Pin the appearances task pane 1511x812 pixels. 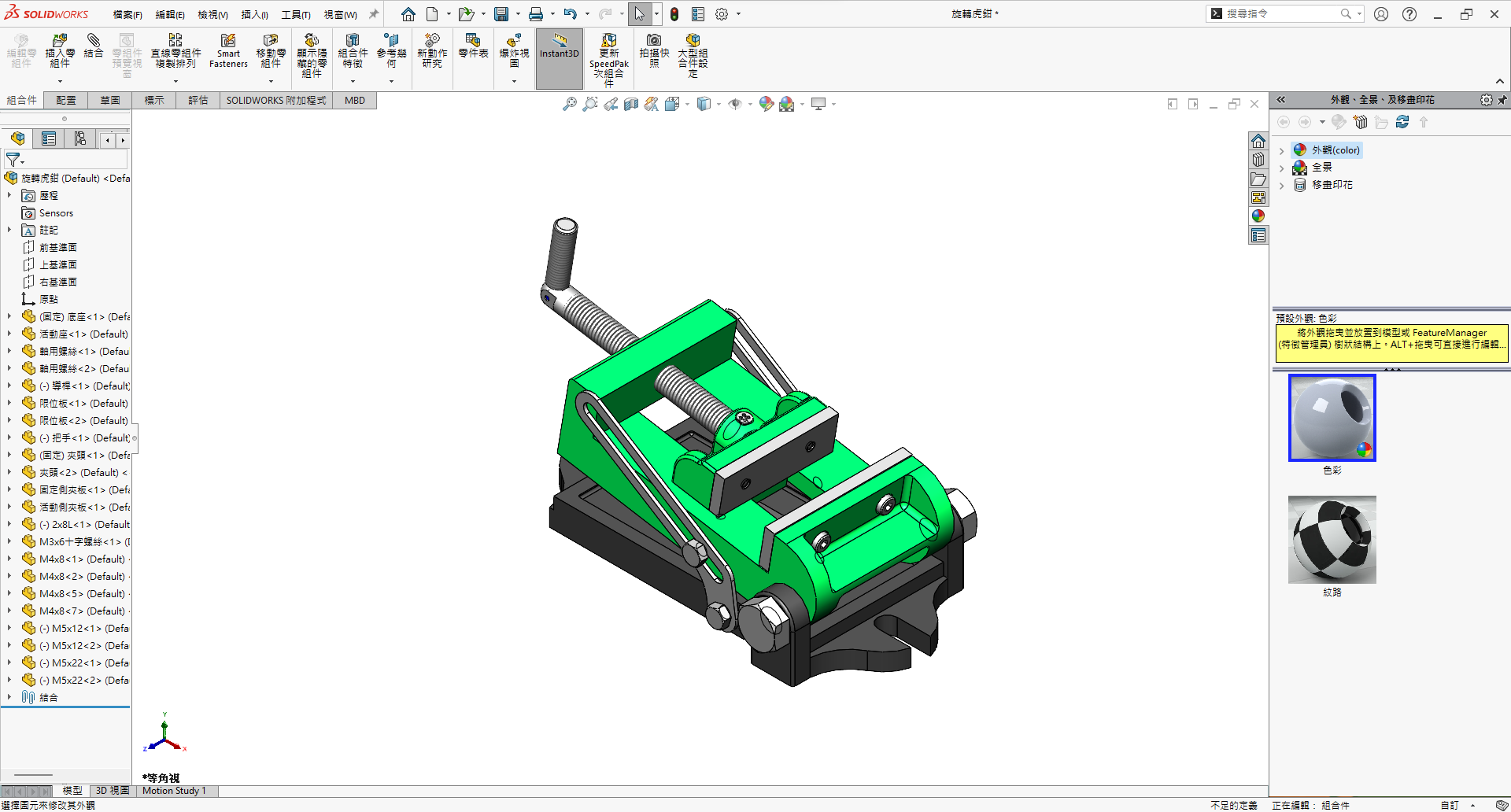(x=1502, y=100)
